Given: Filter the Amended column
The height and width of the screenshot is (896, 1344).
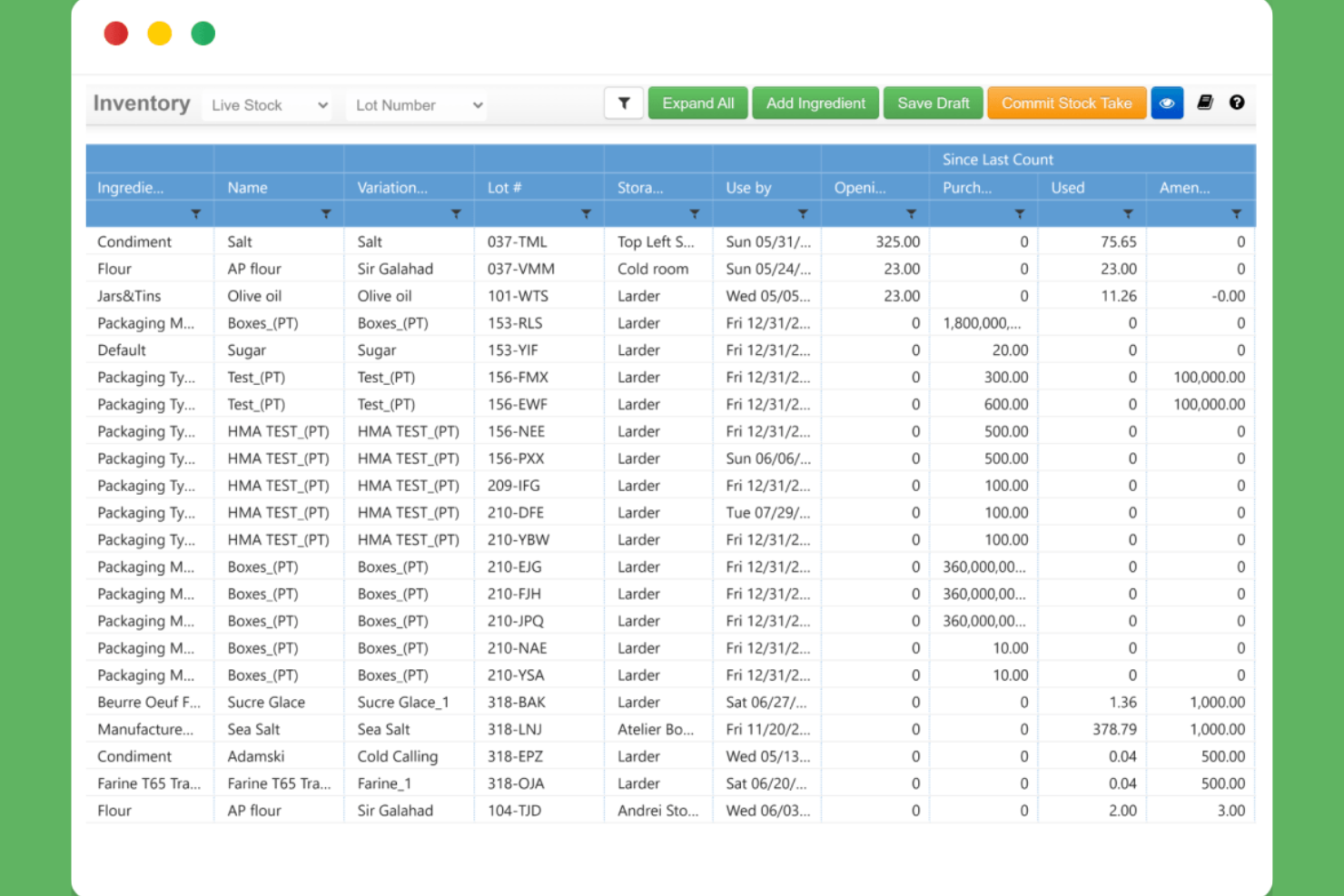Looking at the screenshot, I should pyautogui.click(x=1236, y=214).
